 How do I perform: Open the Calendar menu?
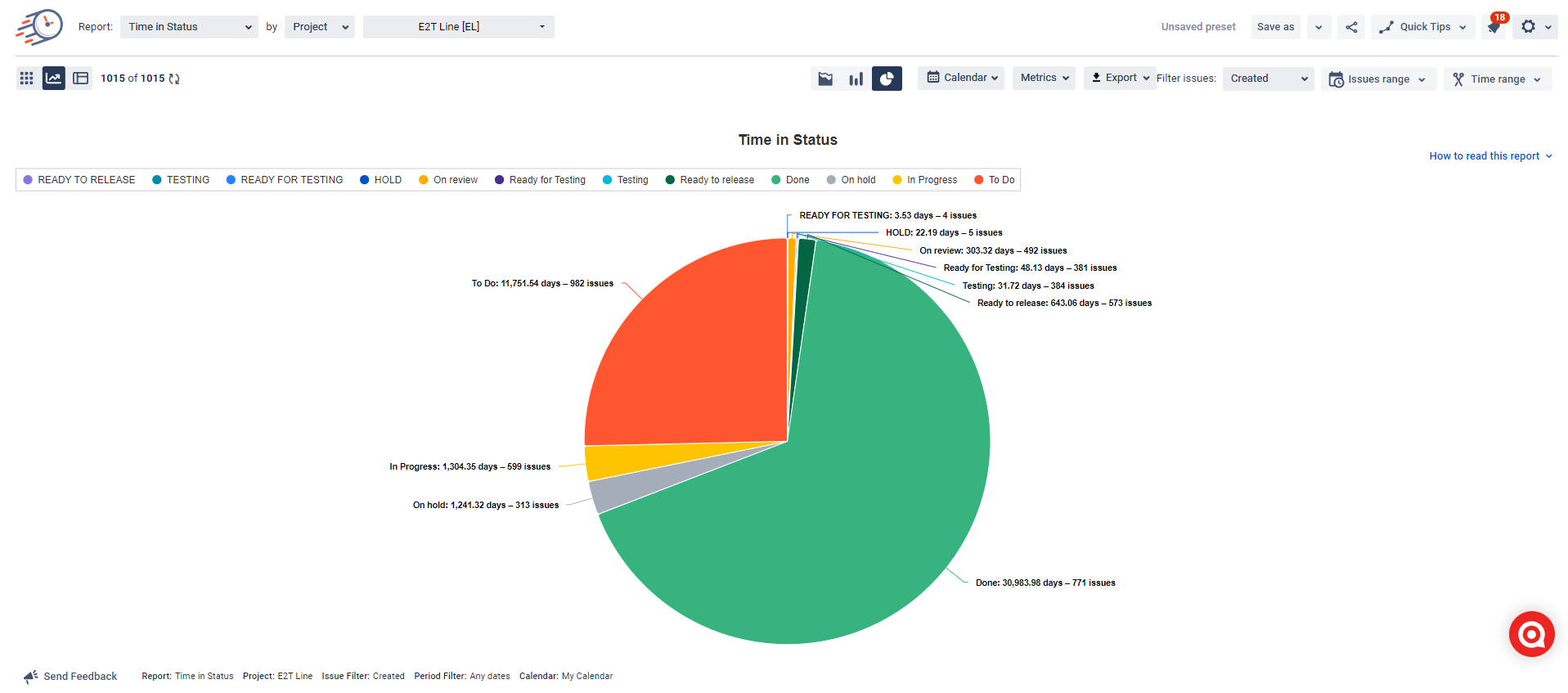pos(961,78)
